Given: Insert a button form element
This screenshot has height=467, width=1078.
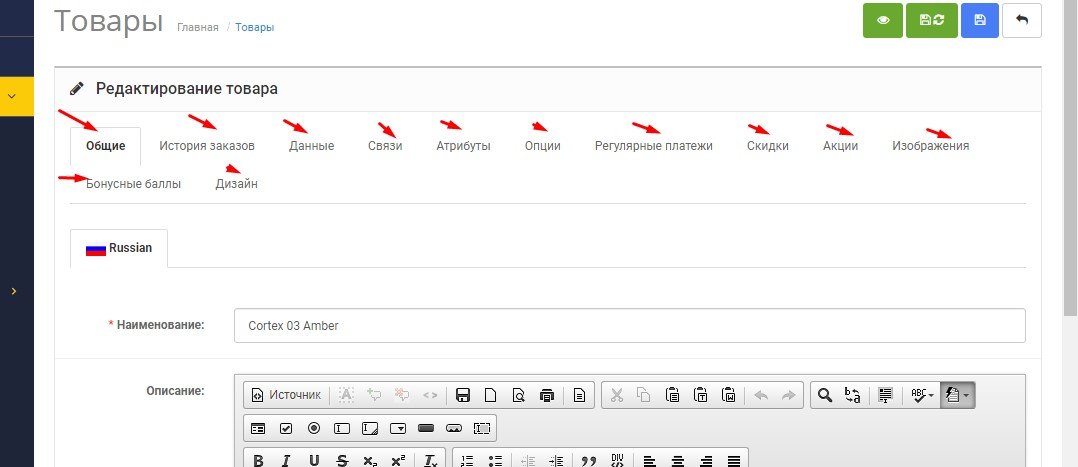Looking at the screenshot, I should pyautogui.click(x=426, y=428).
